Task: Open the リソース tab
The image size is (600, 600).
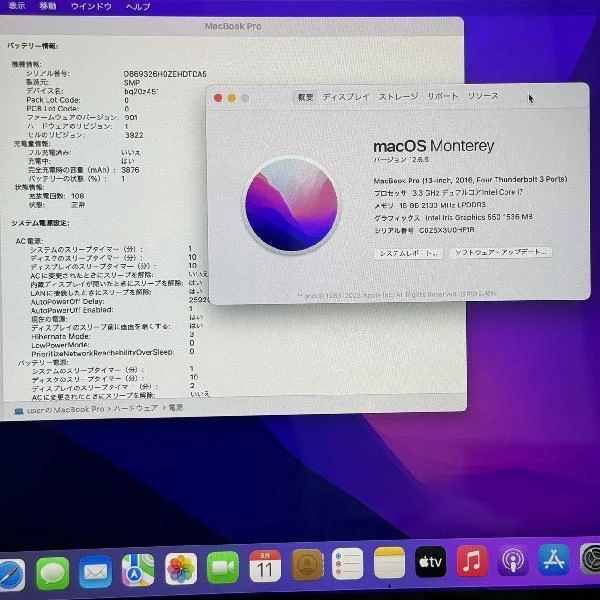Action: (x=483, y=96)
